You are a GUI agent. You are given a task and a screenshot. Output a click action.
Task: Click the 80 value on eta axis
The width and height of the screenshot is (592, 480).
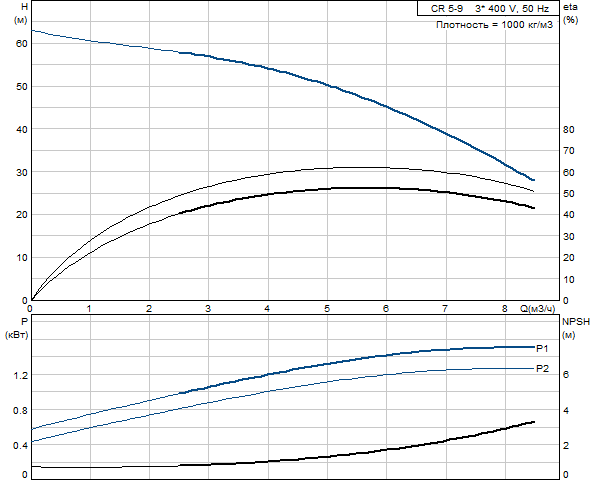pos(569,130)
